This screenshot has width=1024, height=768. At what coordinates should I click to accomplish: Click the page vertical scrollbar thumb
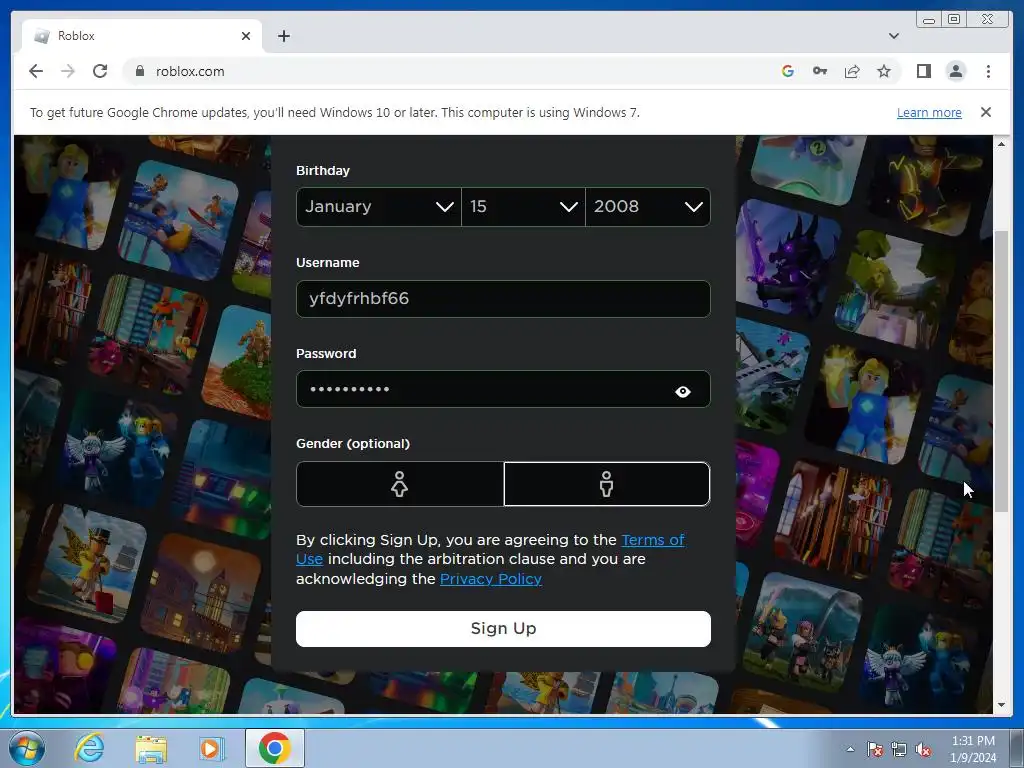1001,371
